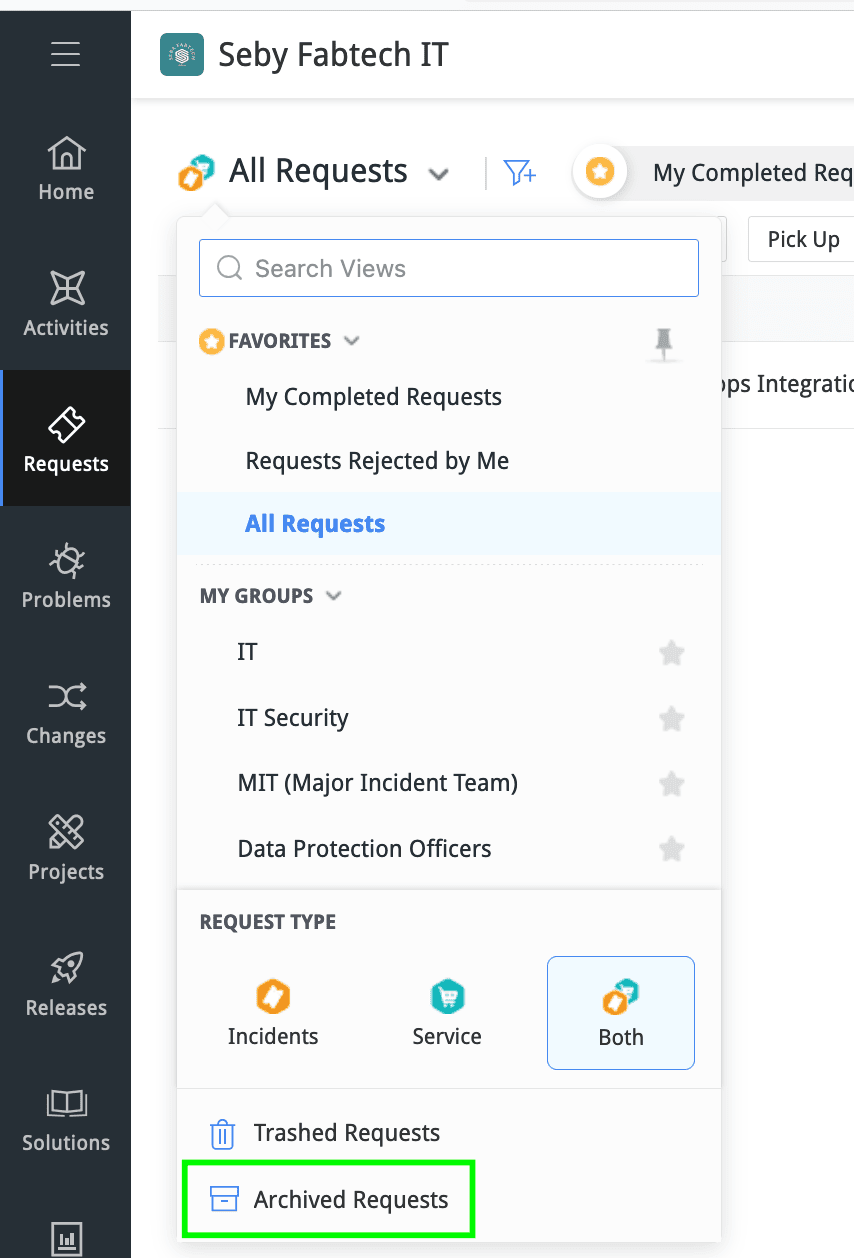Navigate to the Changes module
854x1258 pixels.
[x=66, y=712]
